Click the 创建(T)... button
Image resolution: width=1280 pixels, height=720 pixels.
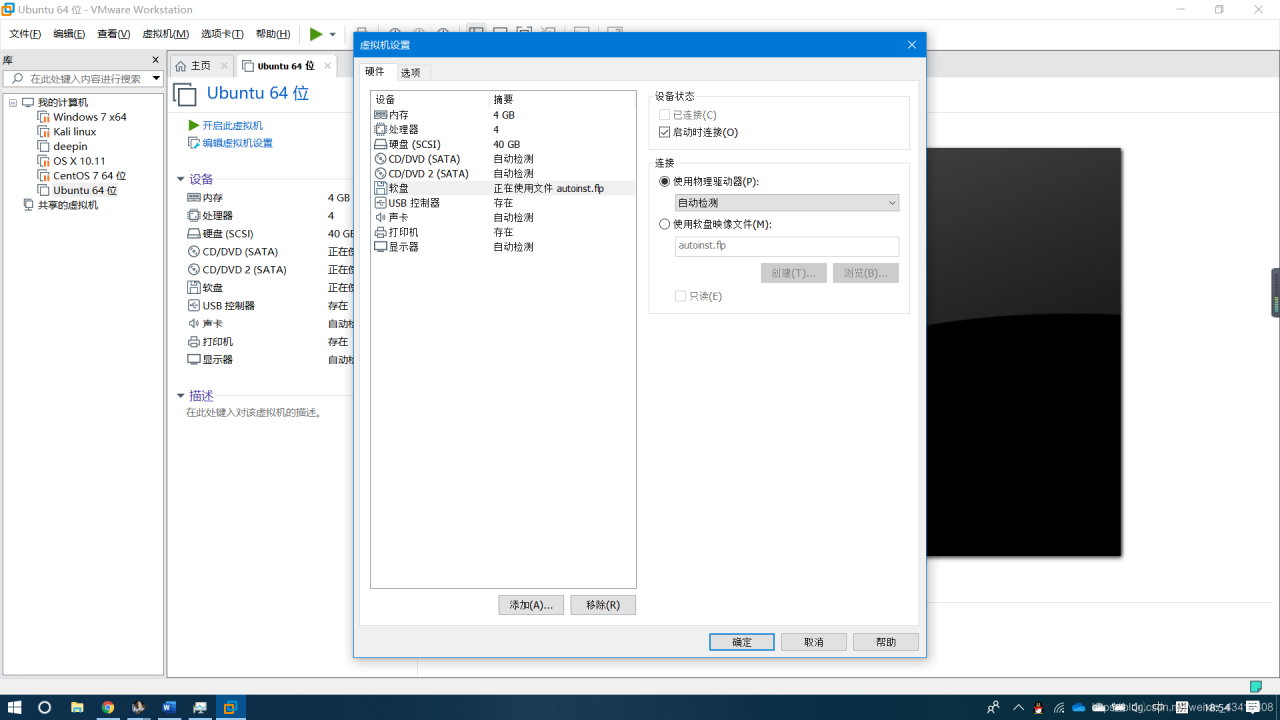pyautogui.click(x=794, y=273)
